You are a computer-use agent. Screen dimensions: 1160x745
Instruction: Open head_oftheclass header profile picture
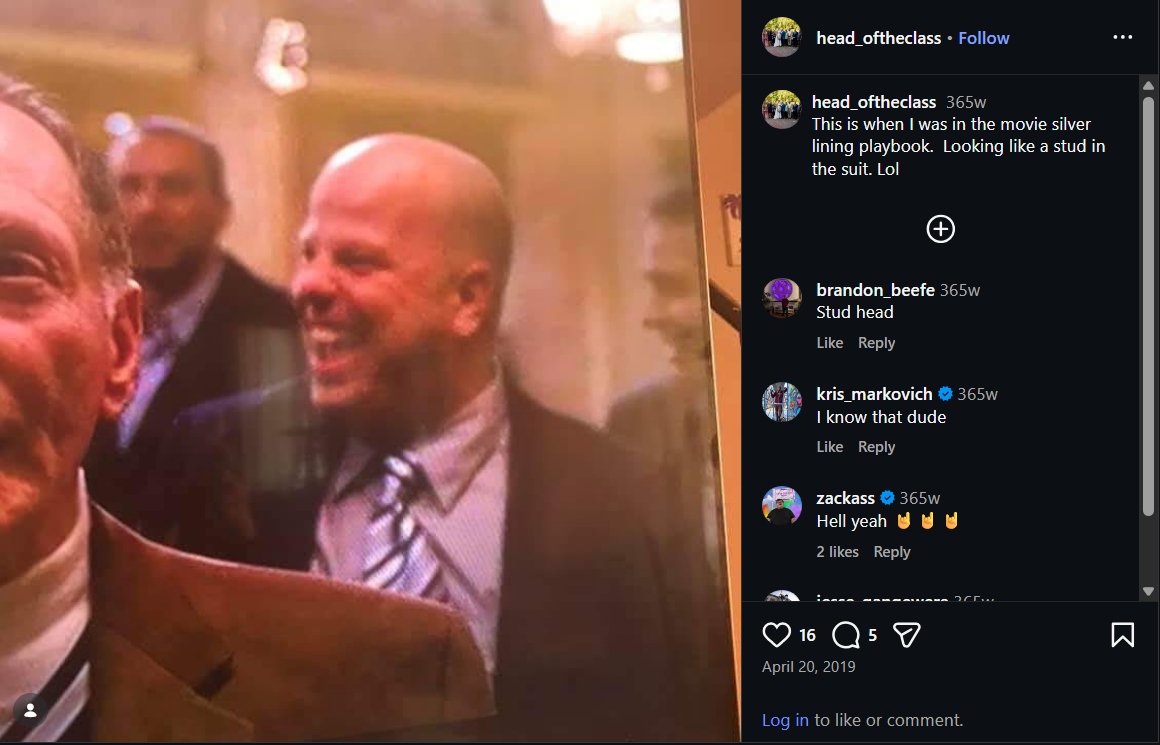(782, 38)
